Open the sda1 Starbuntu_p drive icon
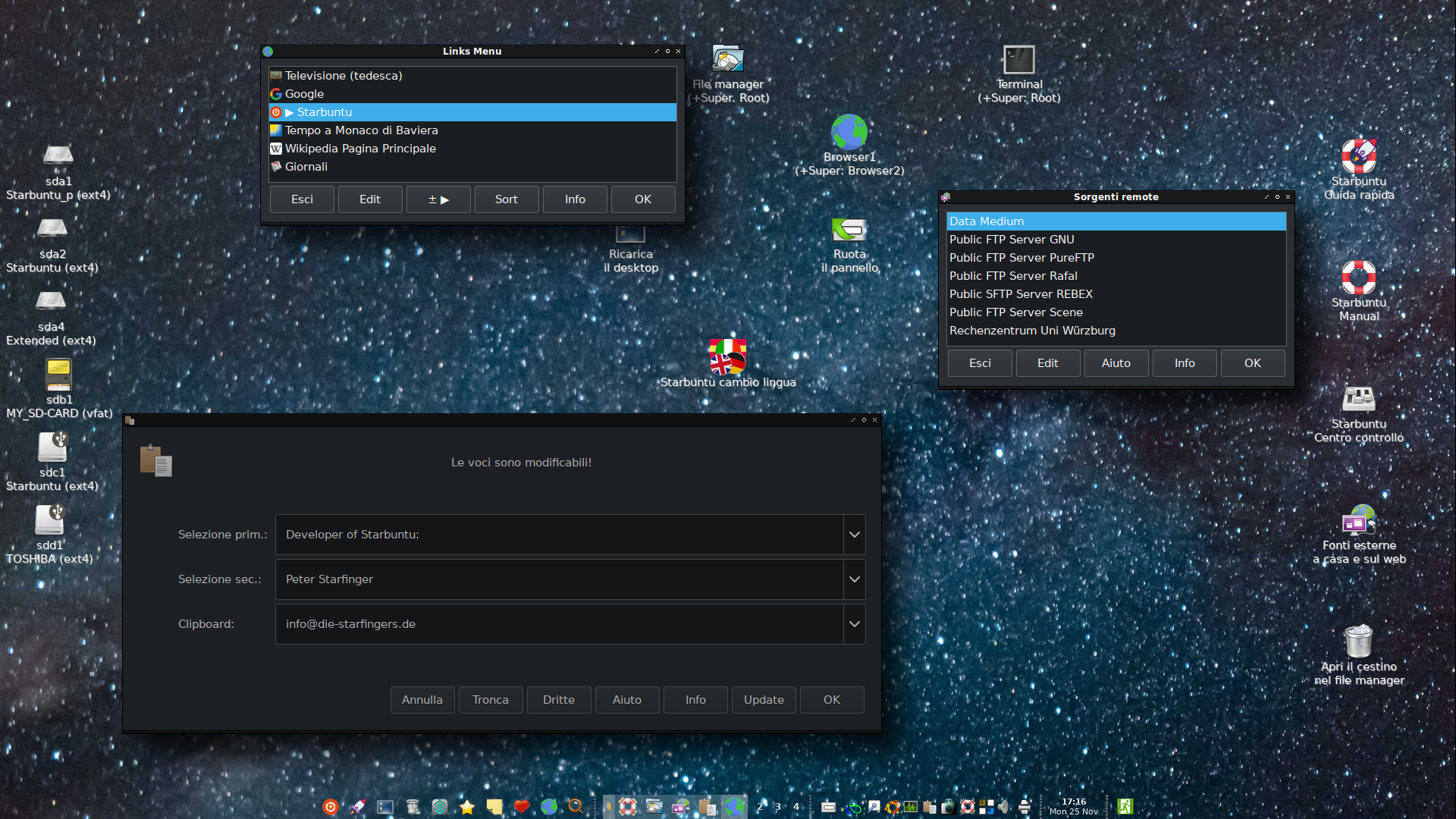This screenshot has height=819, width=1456. (58, 155)
